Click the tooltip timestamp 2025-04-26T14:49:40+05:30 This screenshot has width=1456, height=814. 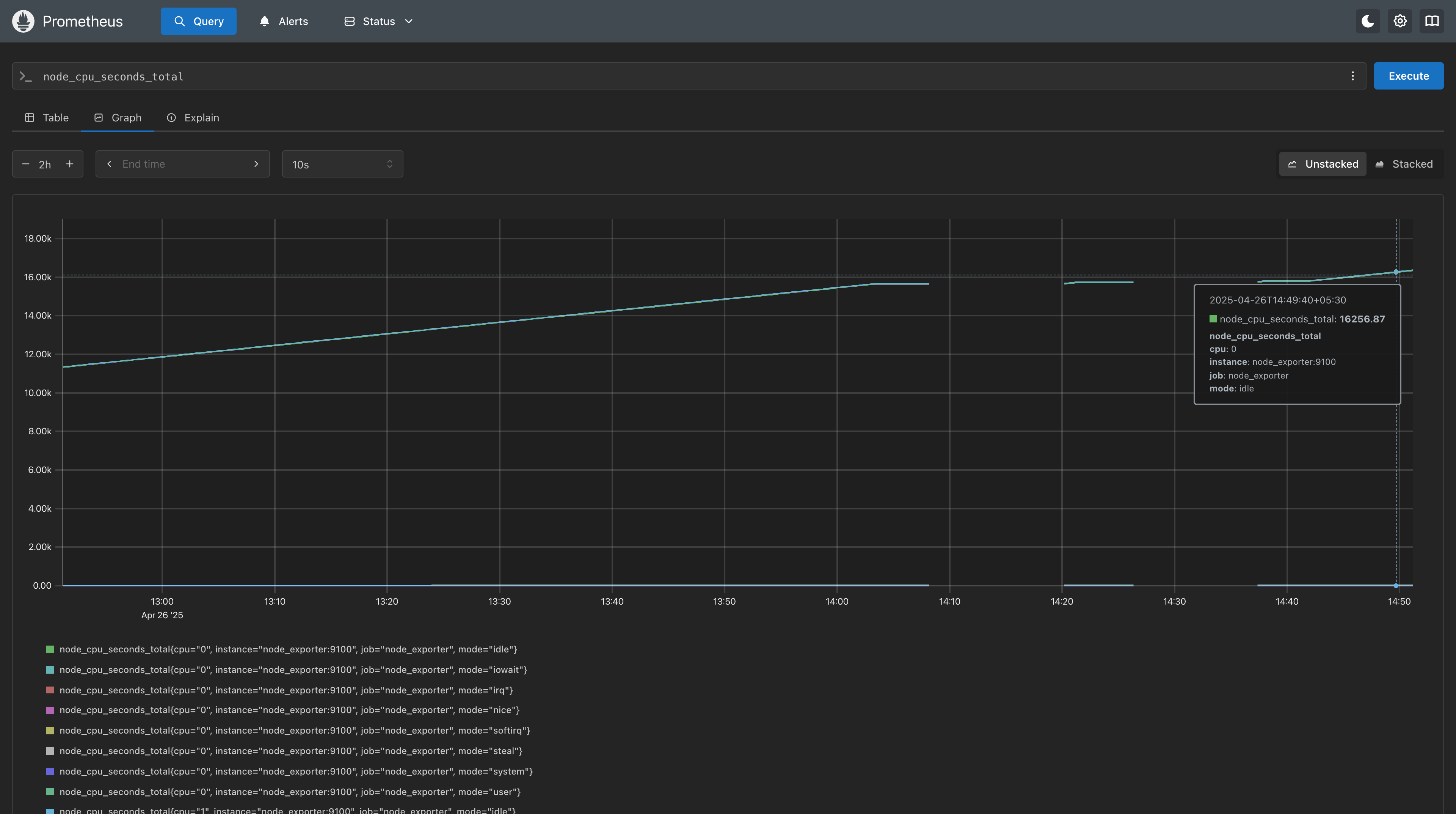tap(1277, 300)
